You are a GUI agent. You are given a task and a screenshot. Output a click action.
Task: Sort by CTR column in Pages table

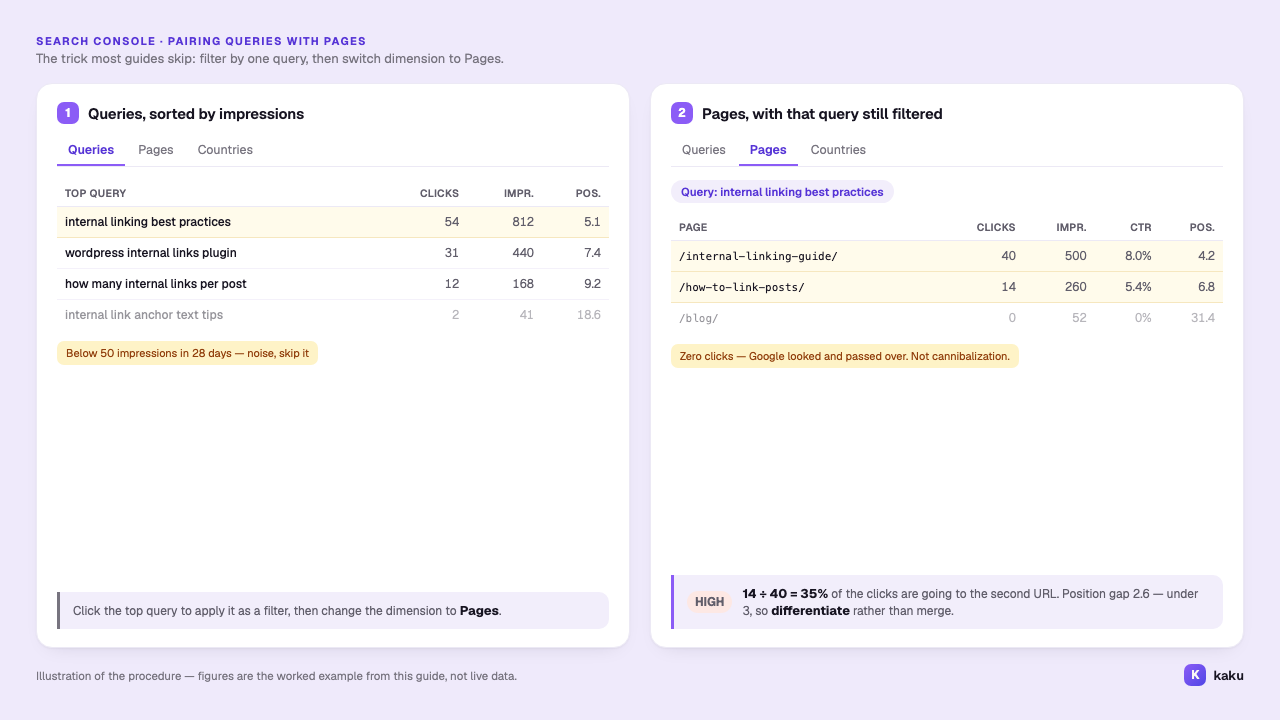(1141, 227)
